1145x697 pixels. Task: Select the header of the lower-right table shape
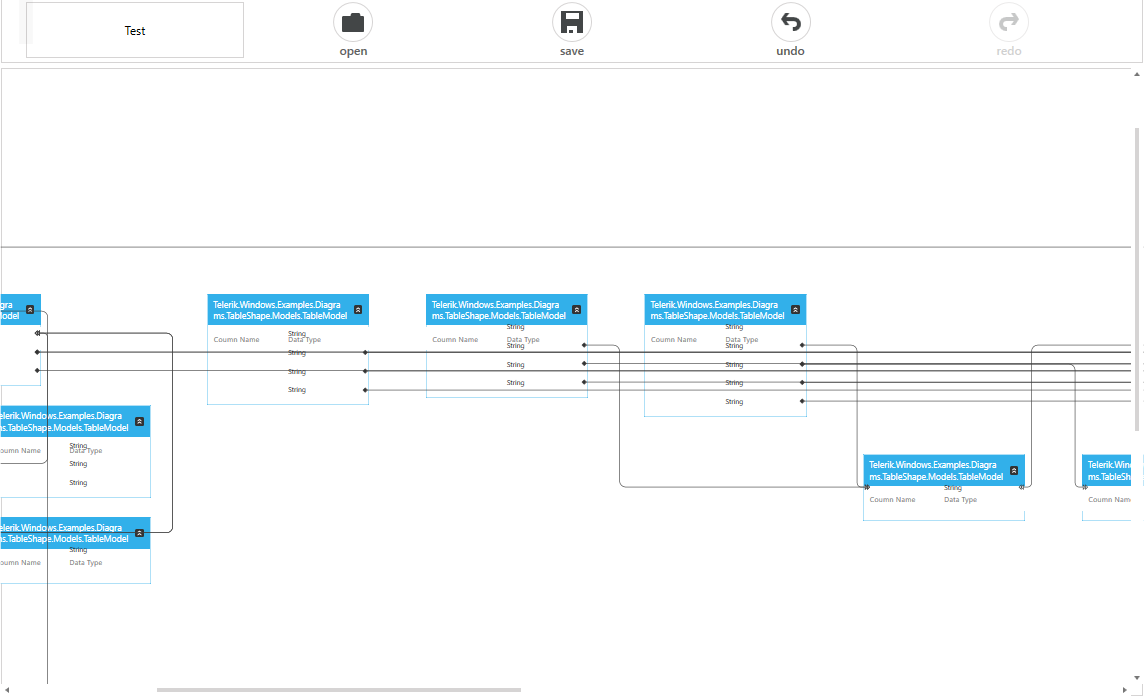pos(944,471)
